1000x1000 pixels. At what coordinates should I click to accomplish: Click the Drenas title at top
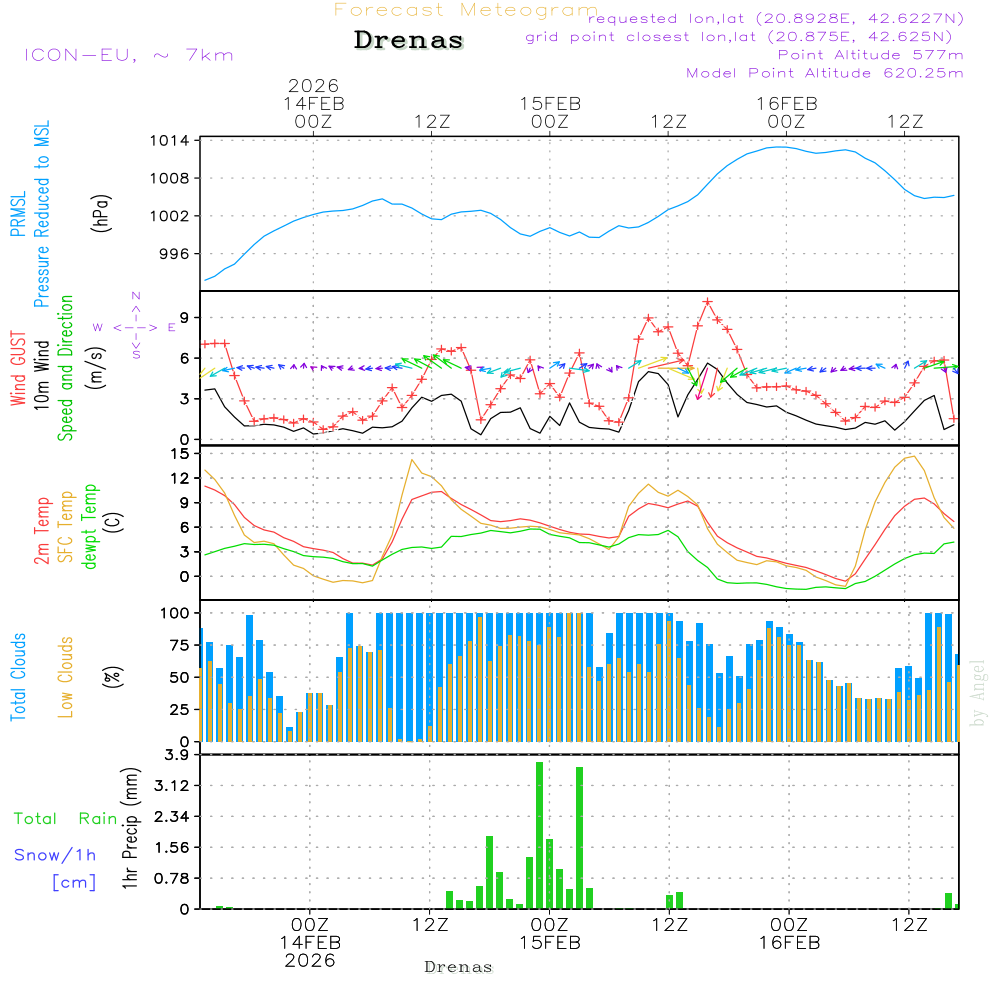pyautogui.click(x=409, y=41)
